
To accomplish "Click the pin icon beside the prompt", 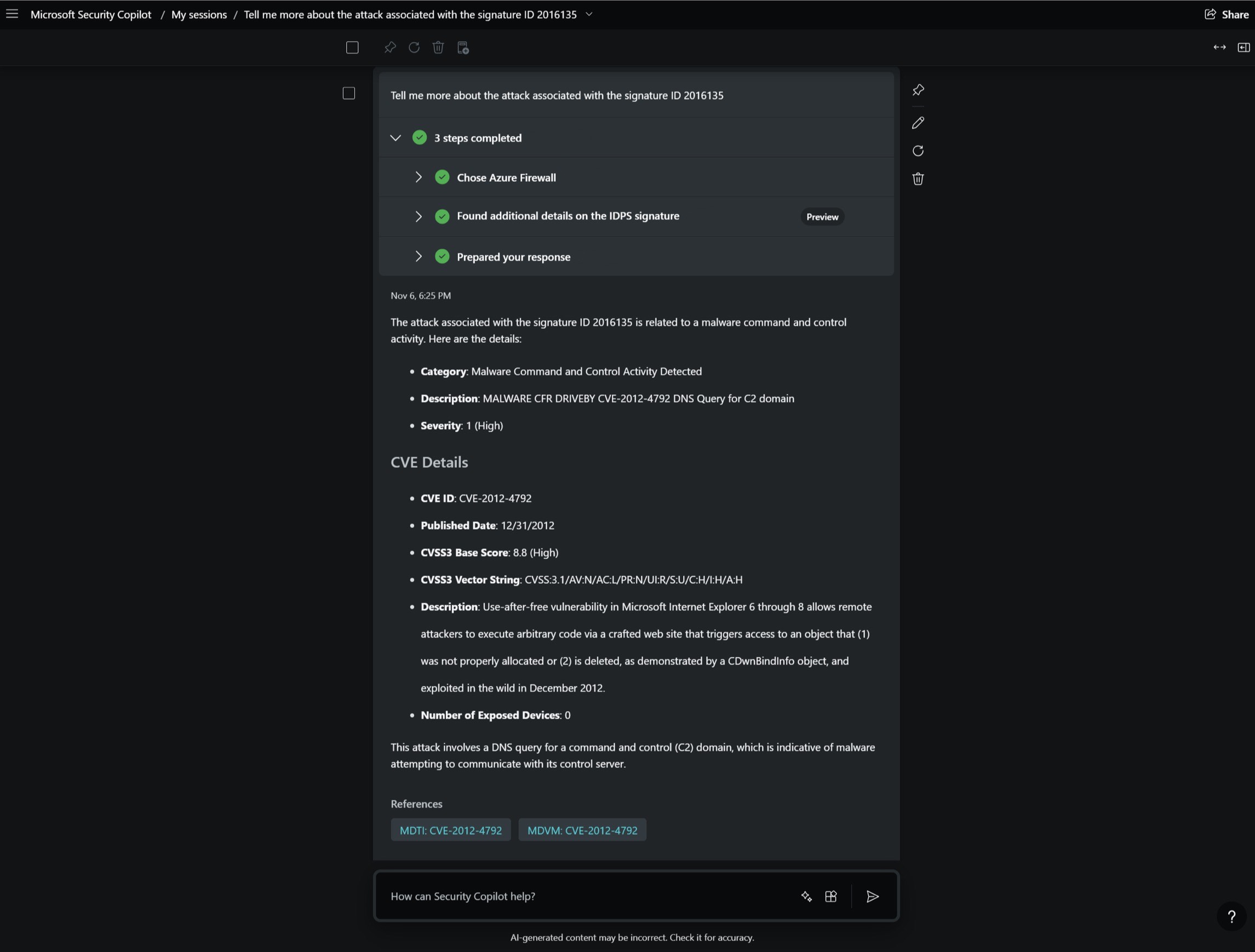I will point(918,90).
